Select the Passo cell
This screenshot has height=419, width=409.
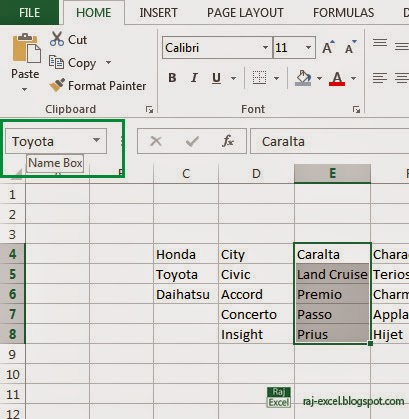332,314
